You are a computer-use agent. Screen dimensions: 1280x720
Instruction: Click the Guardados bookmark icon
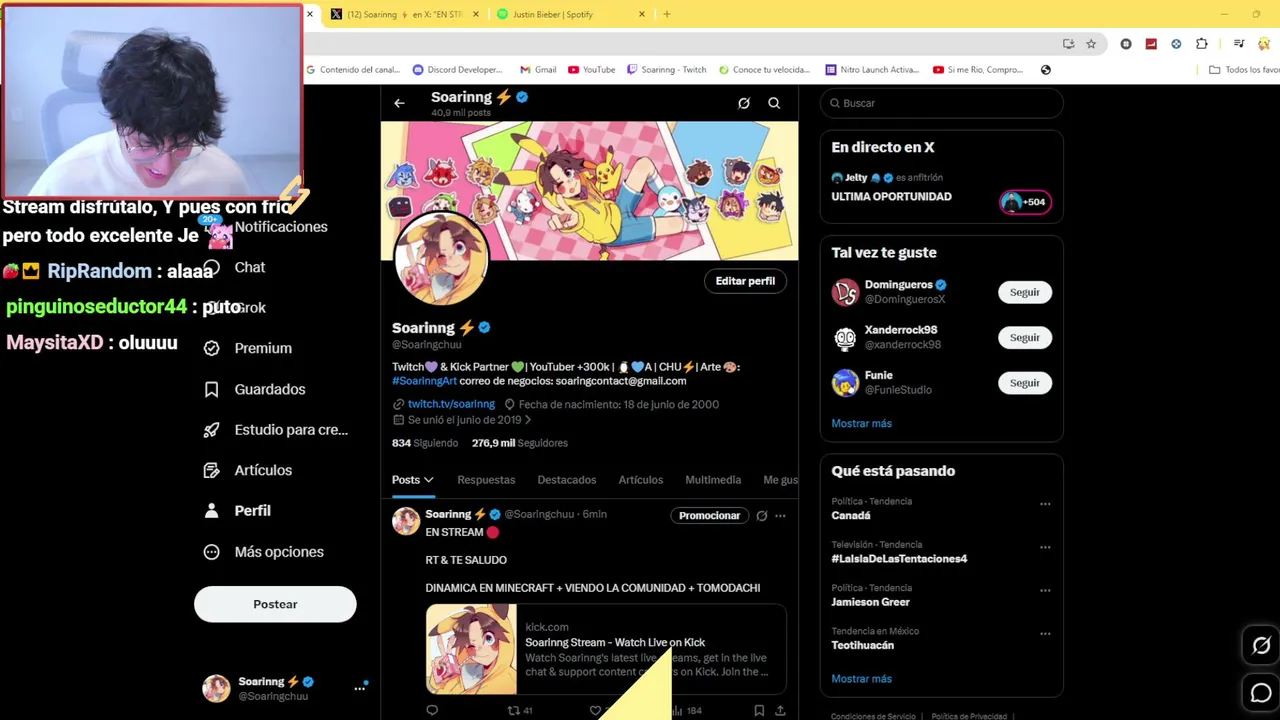(211, 389)
